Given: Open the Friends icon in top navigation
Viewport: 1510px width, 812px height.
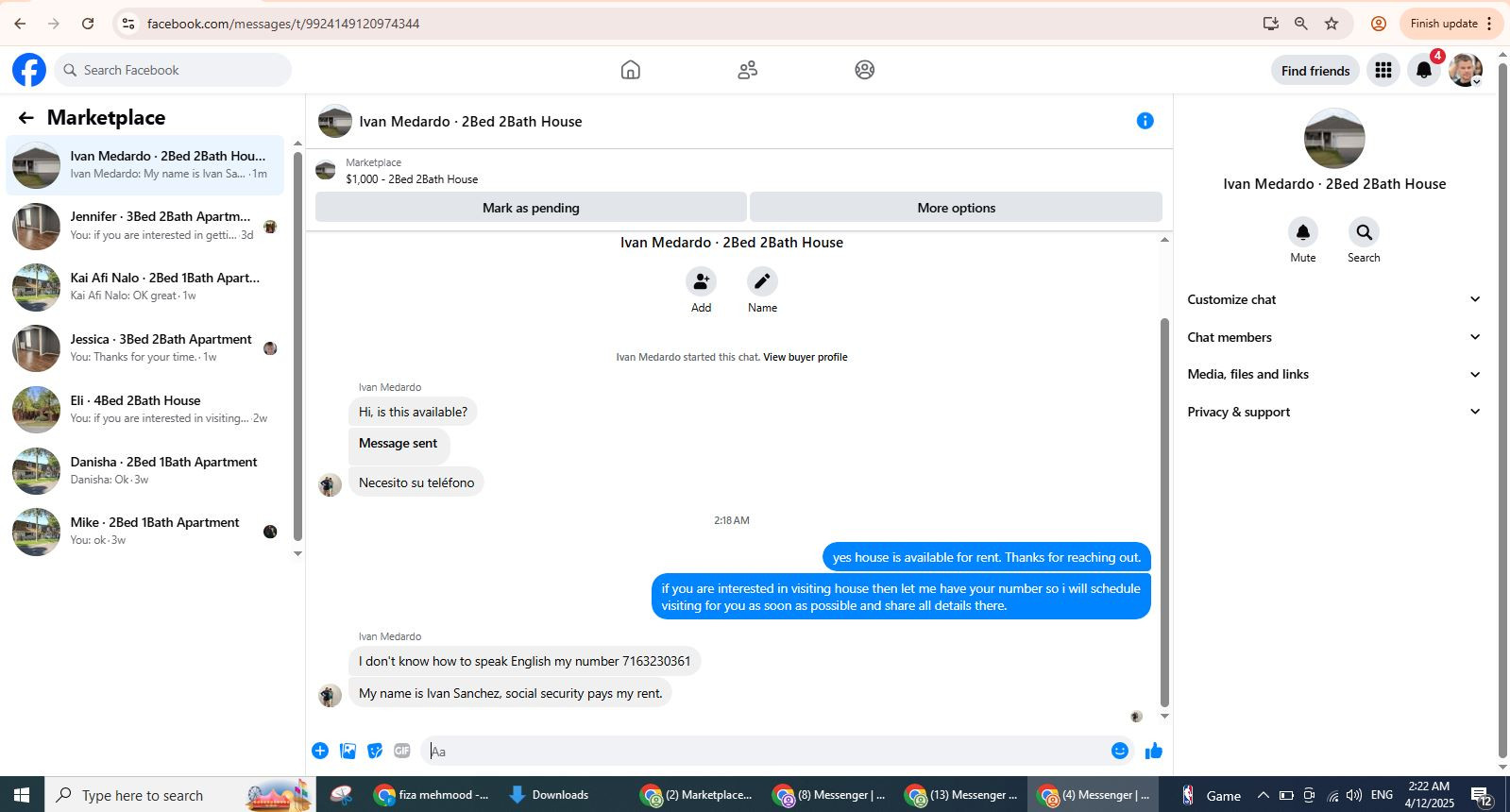Looking at the screenshot, I should point(748,70).
